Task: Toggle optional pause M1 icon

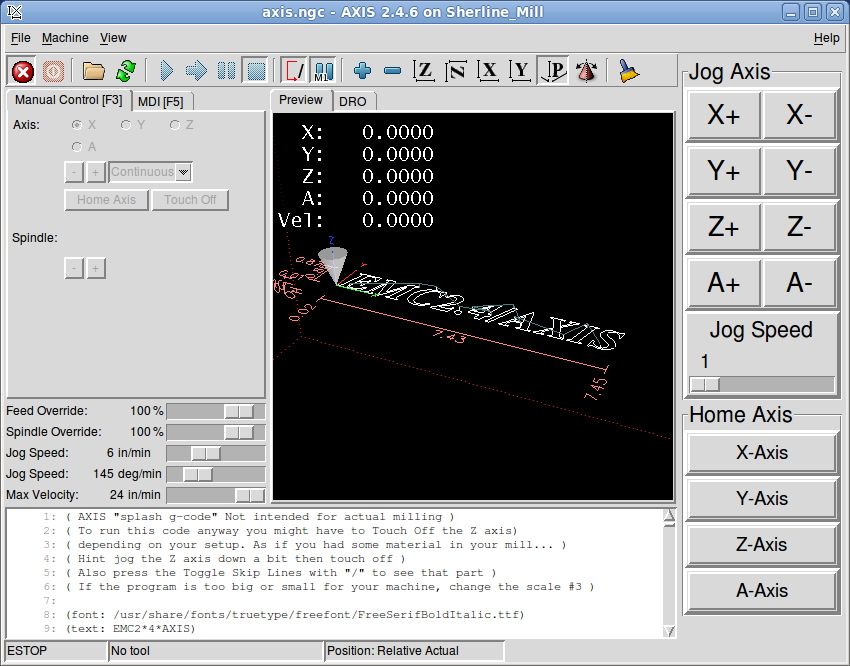Action: pyautogui.click(x=324, y=71)
